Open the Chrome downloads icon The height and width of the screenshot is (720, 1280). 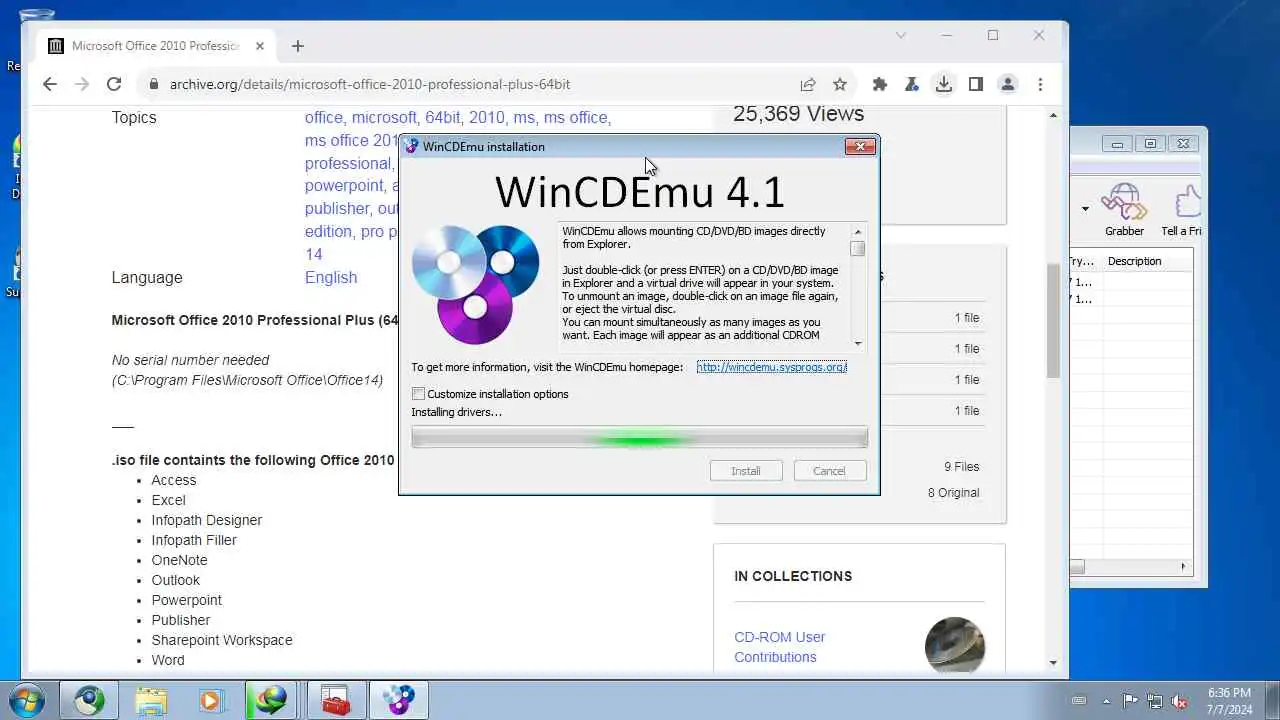(x=944, y=84)
